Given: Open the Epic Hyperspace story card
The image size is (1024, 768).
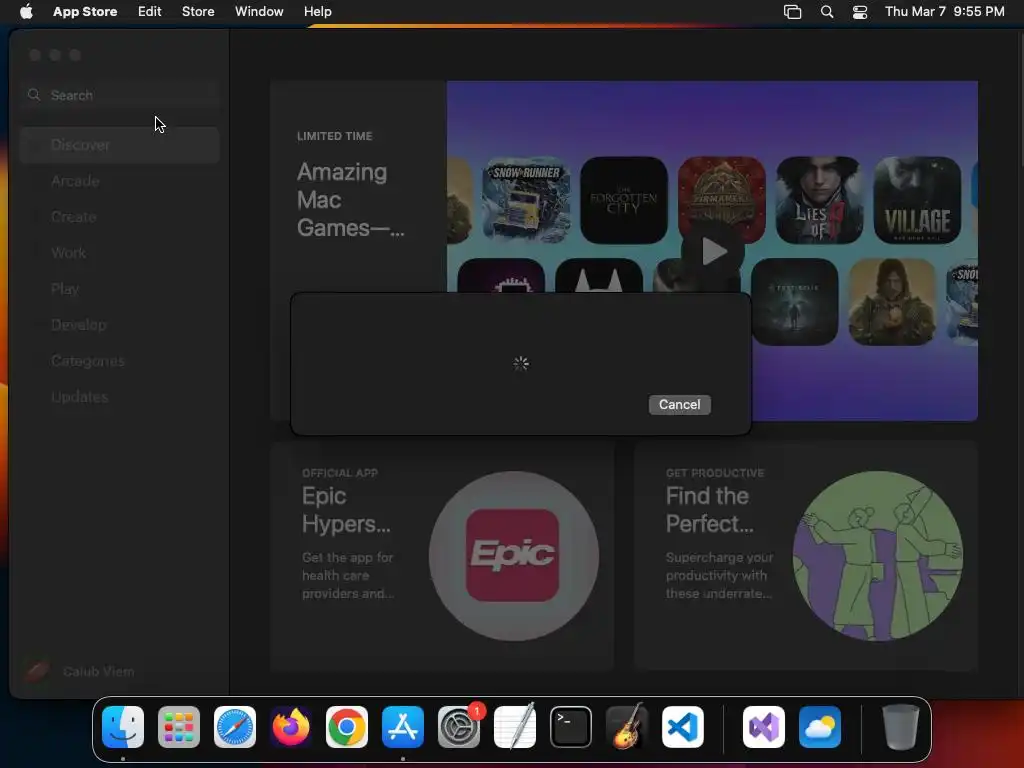Looking at the screenshot, I should [442, 556].
